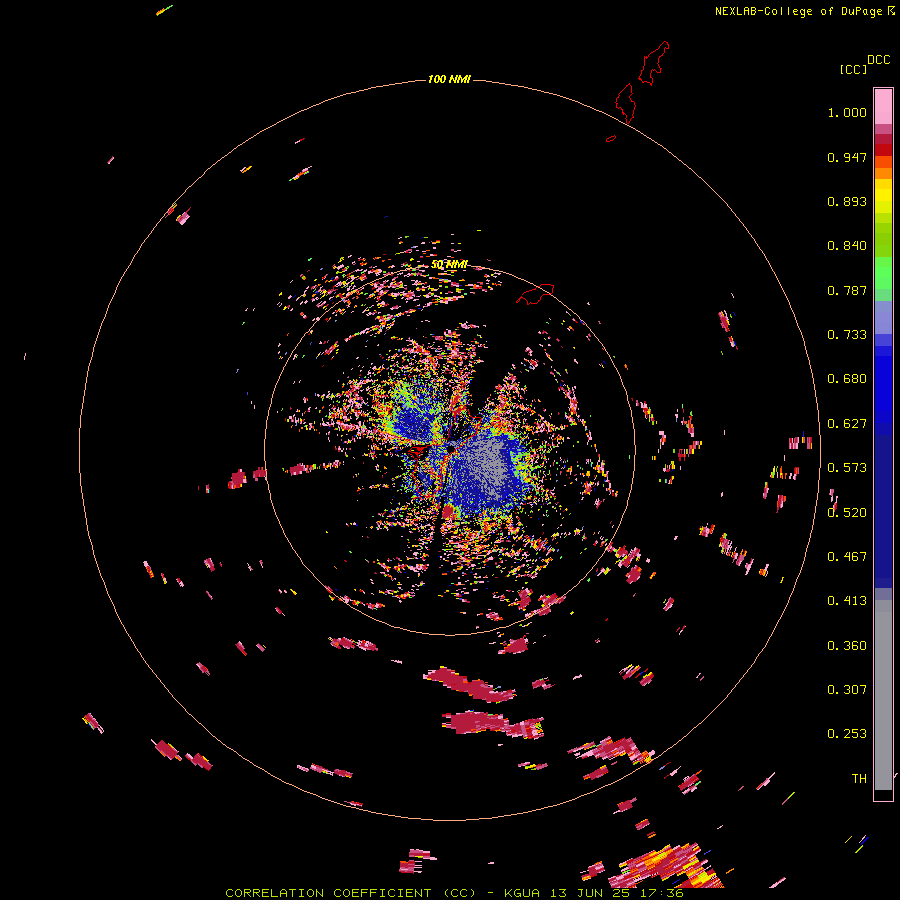Click the 0.627 scale value
The width and height of the screenshot is (900, 900).
[847, 424]
